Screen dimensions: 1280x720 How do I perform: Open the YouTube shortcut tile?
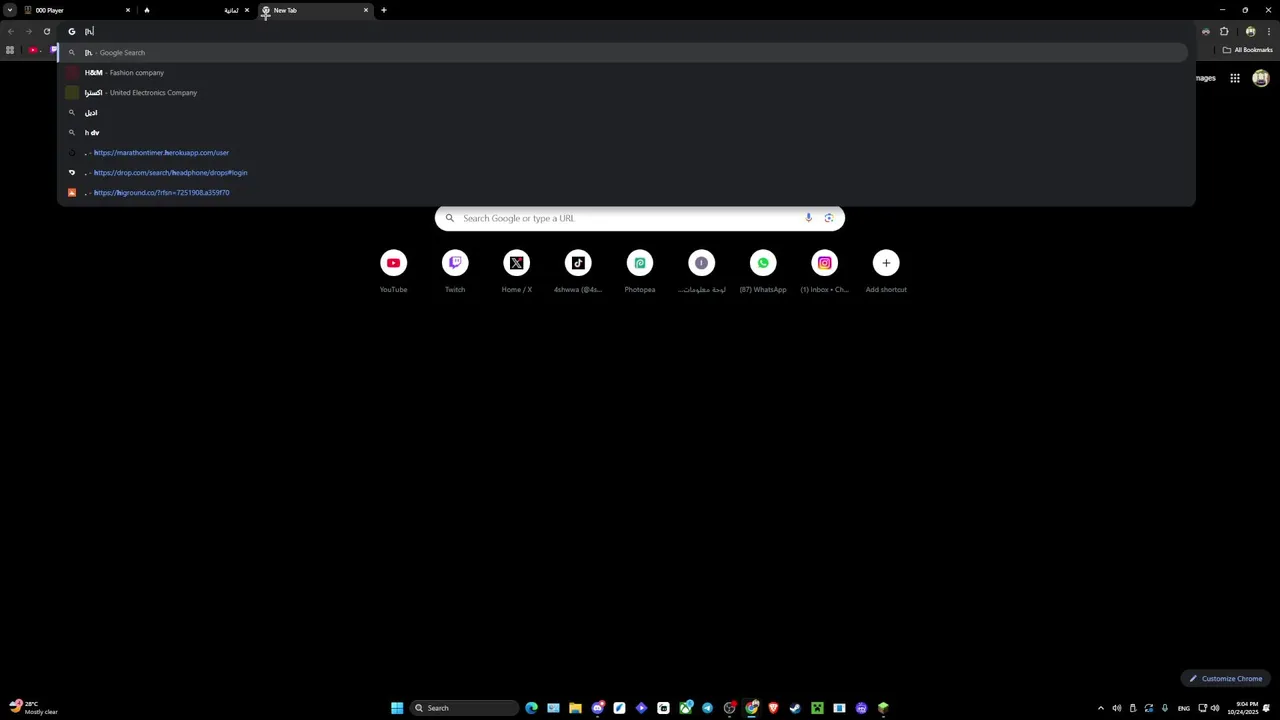click(393, 270)
